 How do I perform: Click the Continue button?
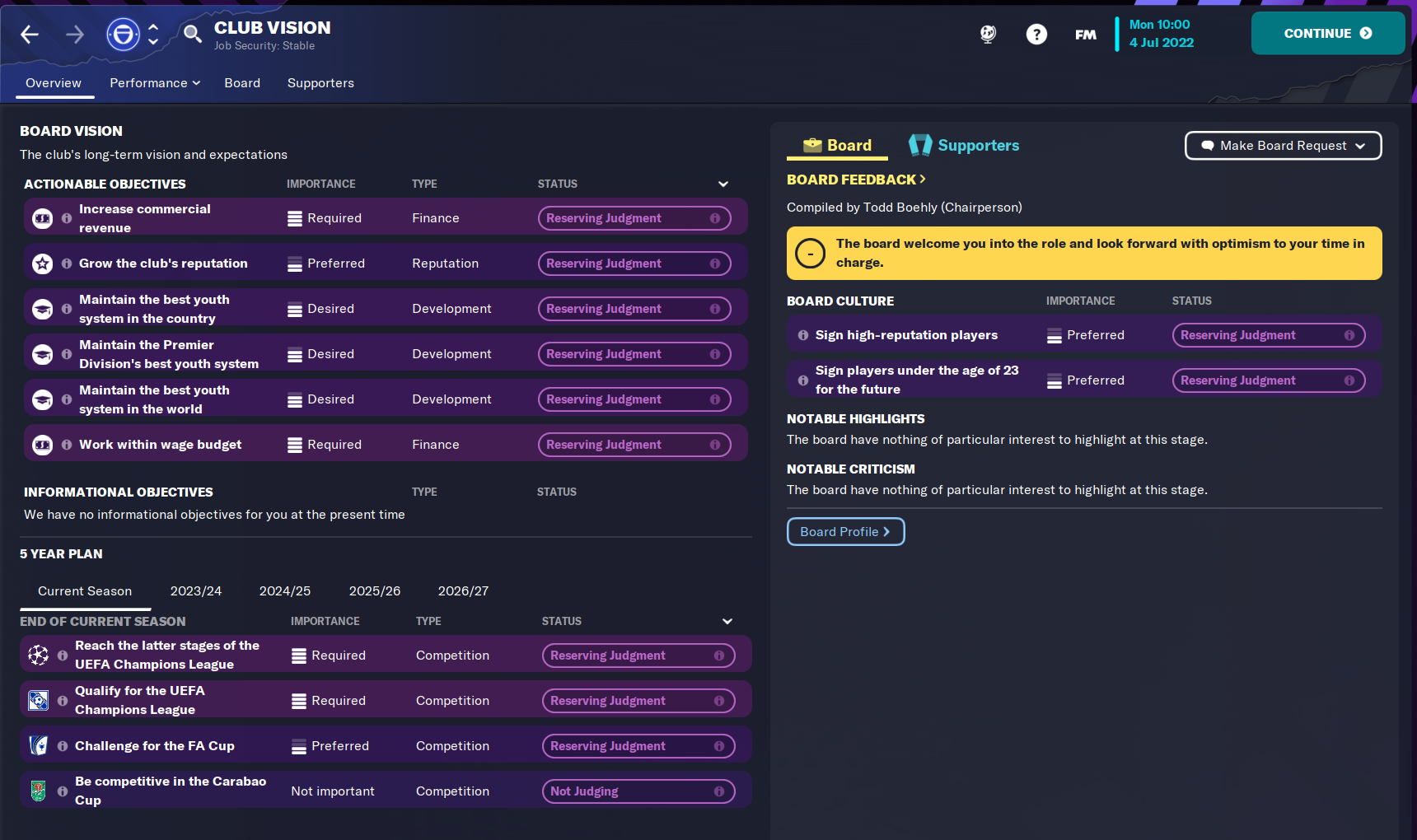[1327, 33]
